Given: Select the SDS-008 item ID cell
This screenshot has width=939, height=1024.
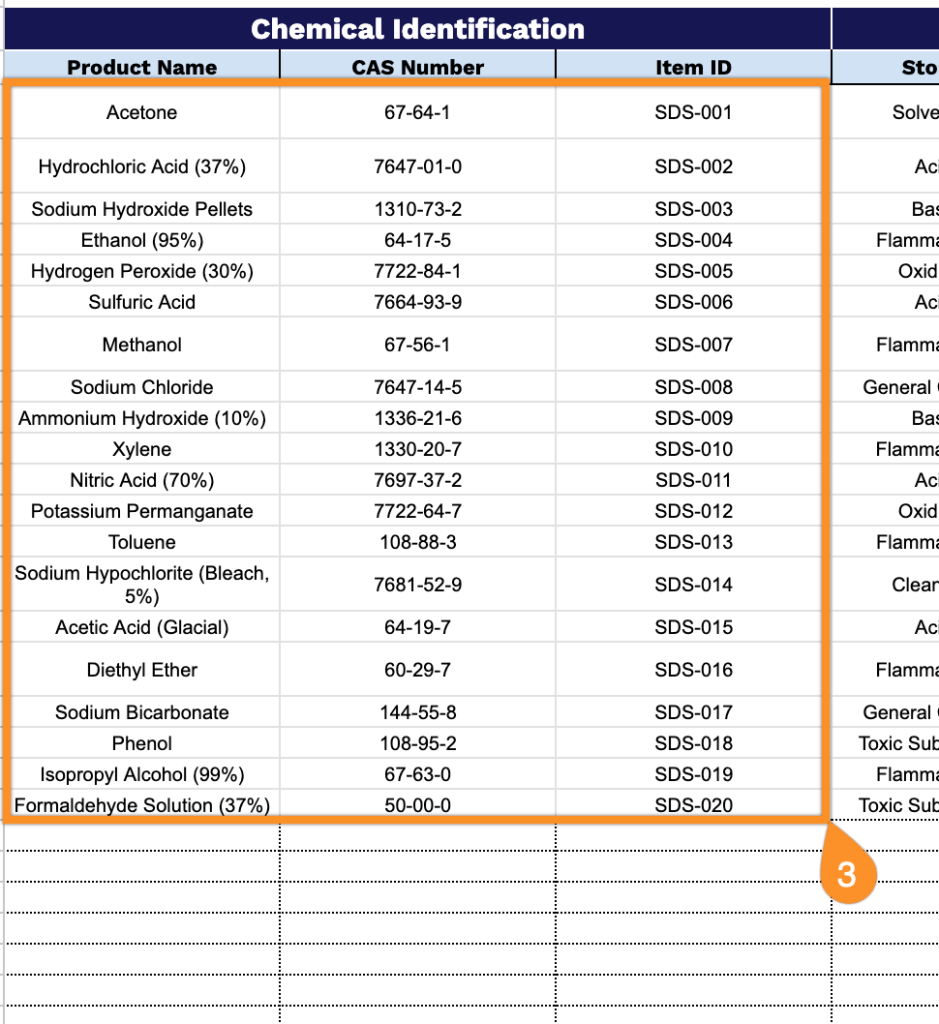Looking at the screenshot, I should 693,387.
